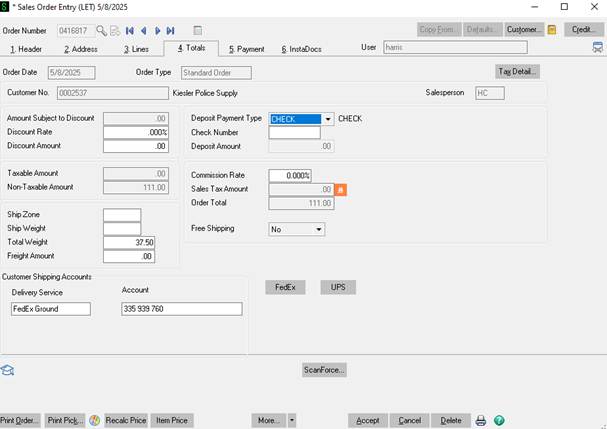Viewport: 607px width, 429px height.
Task: Switch to the Lines tab
Action: 138,48
